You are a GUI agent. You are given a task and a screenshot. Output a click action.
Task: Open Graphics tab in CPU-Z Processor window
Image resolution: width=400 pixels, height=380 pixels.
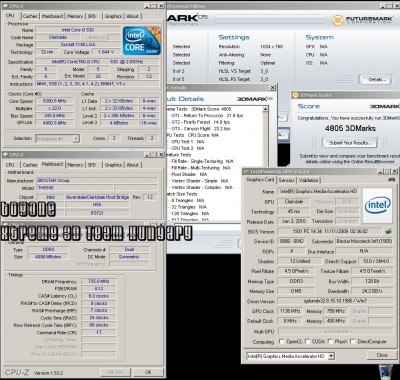pyautogui.click(x=113, y=16)
